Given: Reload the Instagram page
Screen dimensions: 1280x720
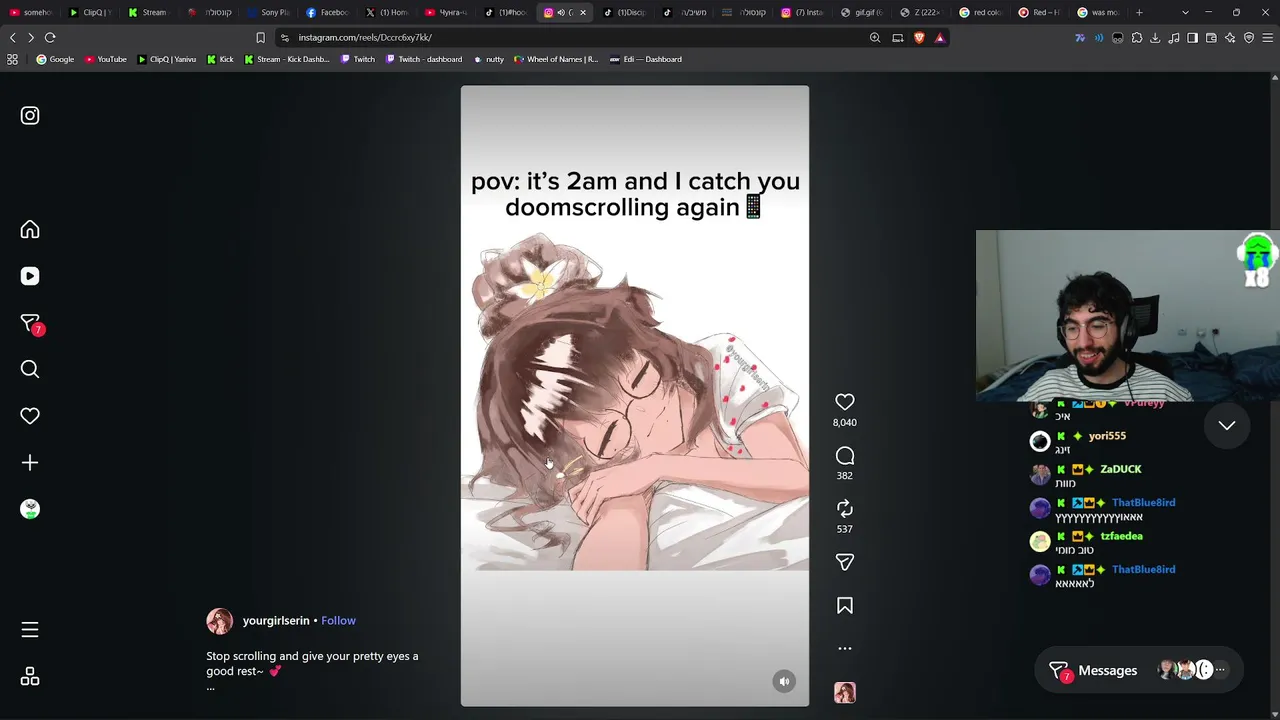Looking at the screenshot, I should (50, 37).
